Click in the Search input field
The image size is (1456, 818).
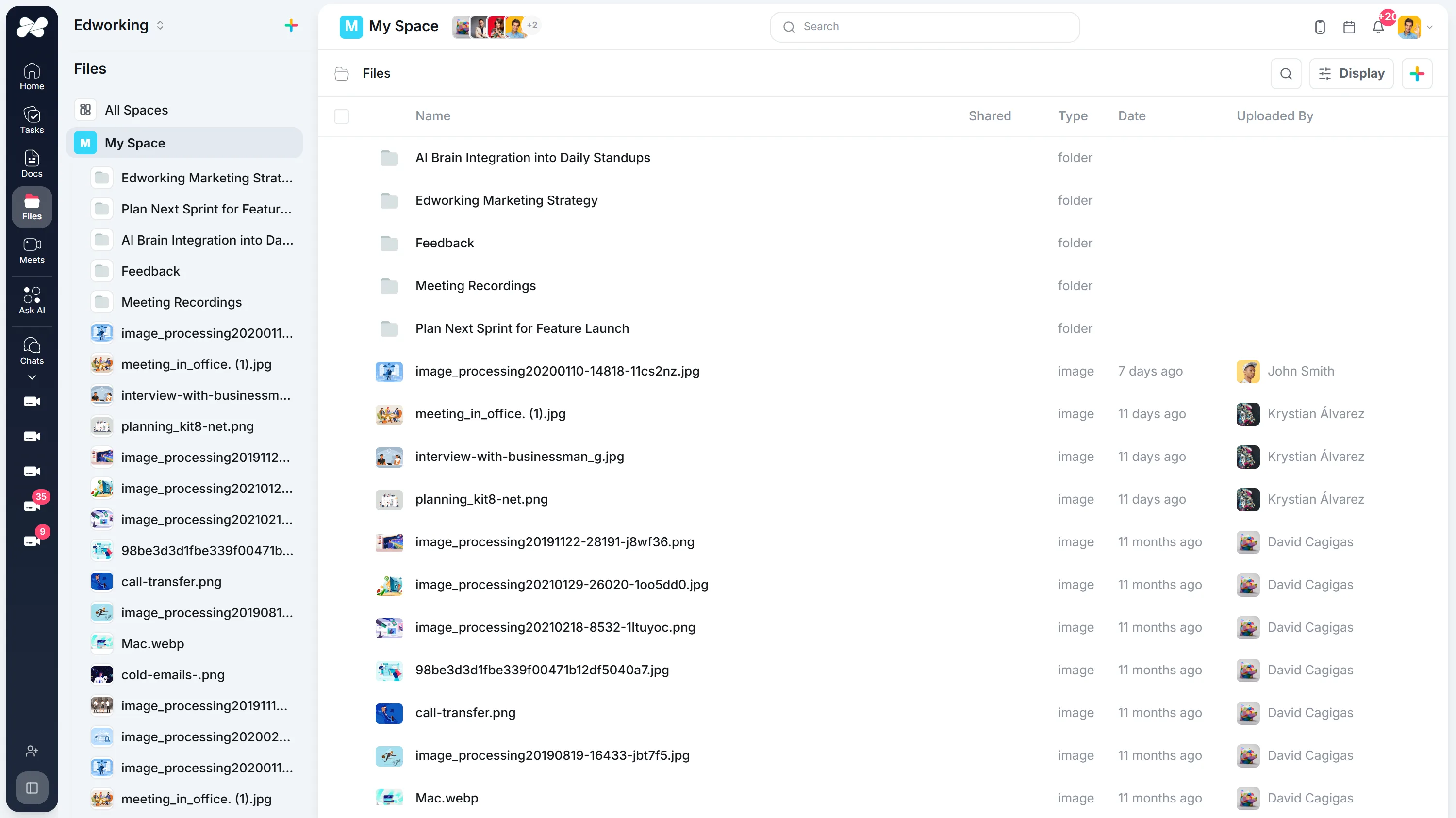(925, 27)
